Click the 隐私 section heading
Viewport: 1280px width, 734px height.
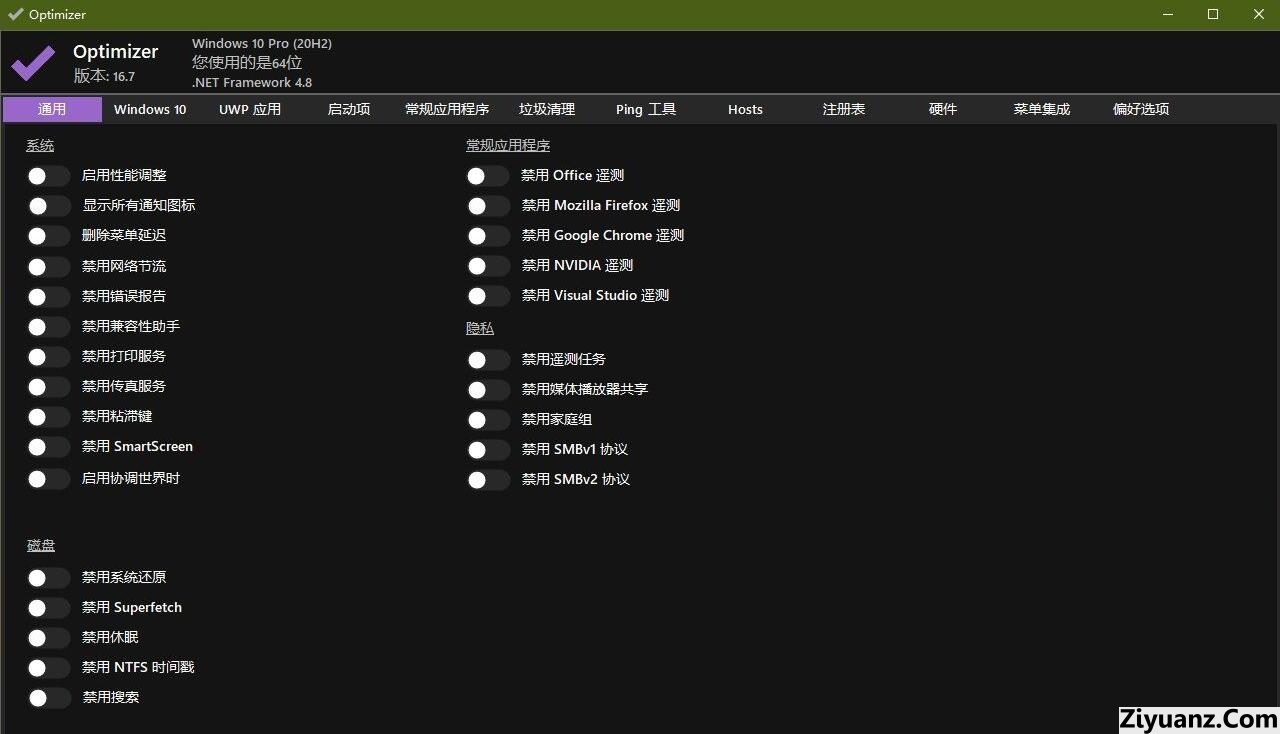coord(480,329)
